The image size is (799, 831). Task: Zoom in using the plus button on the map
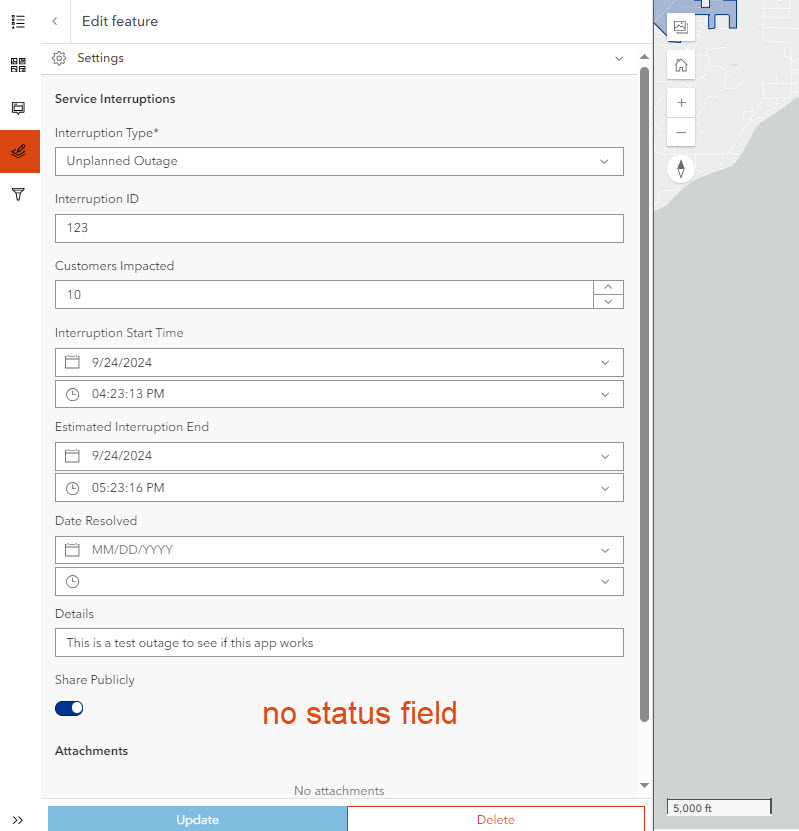click(x=680, y=101)
